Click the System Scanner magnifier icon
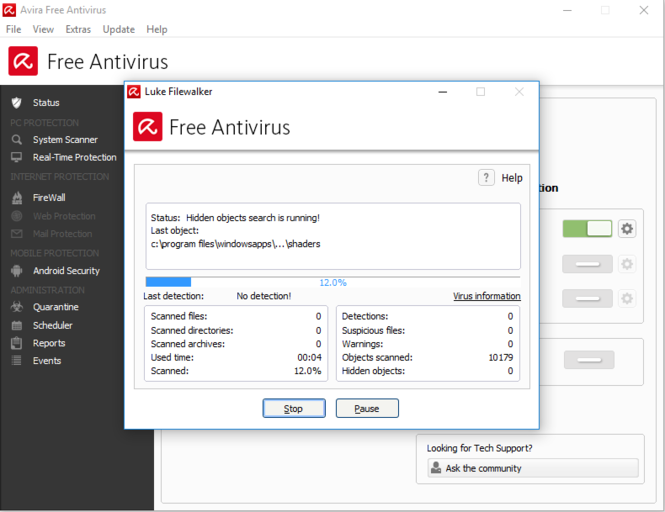 point(17,140)
